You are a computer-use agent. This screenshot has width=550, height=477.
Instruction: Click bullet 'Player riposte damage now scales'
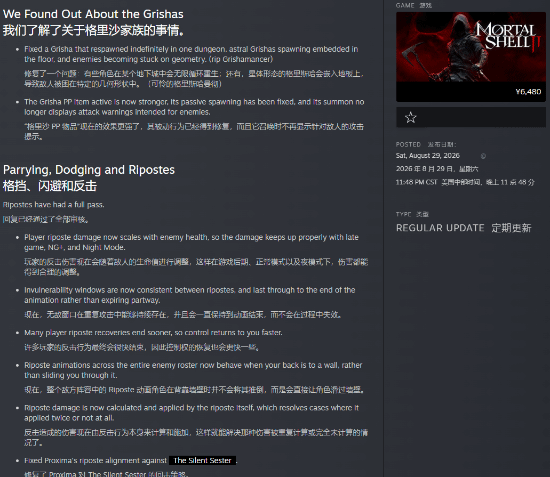(191, 242)
